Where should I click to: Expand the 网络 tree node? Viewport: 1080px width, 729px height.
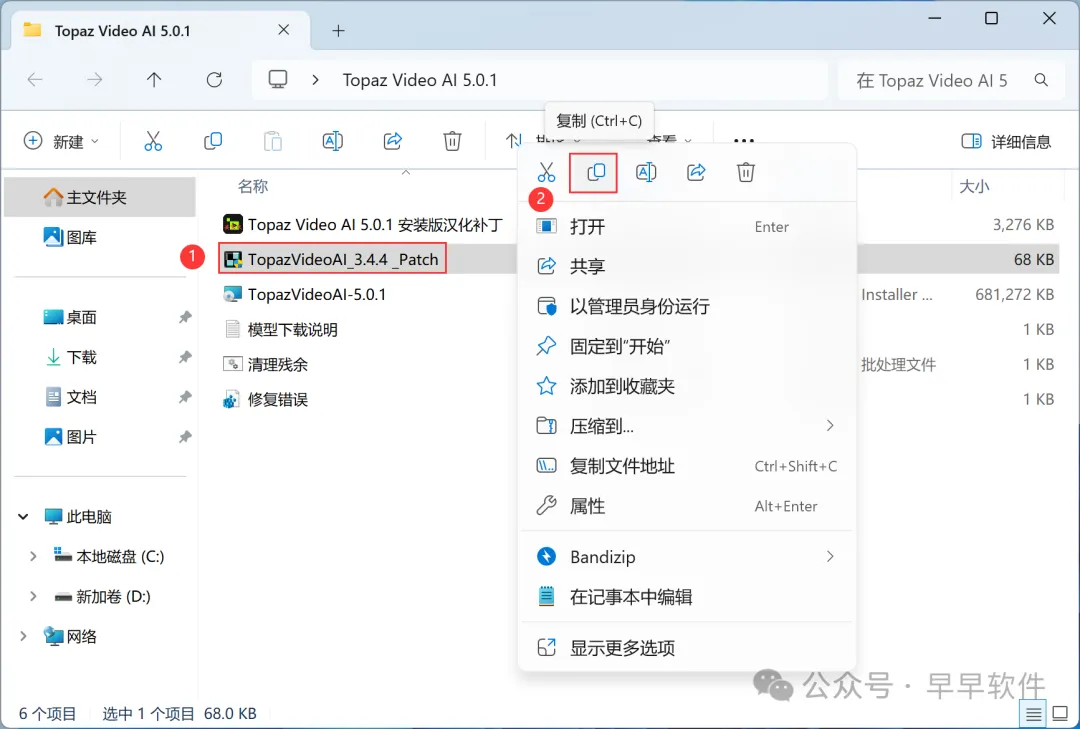tap(23, 636)
